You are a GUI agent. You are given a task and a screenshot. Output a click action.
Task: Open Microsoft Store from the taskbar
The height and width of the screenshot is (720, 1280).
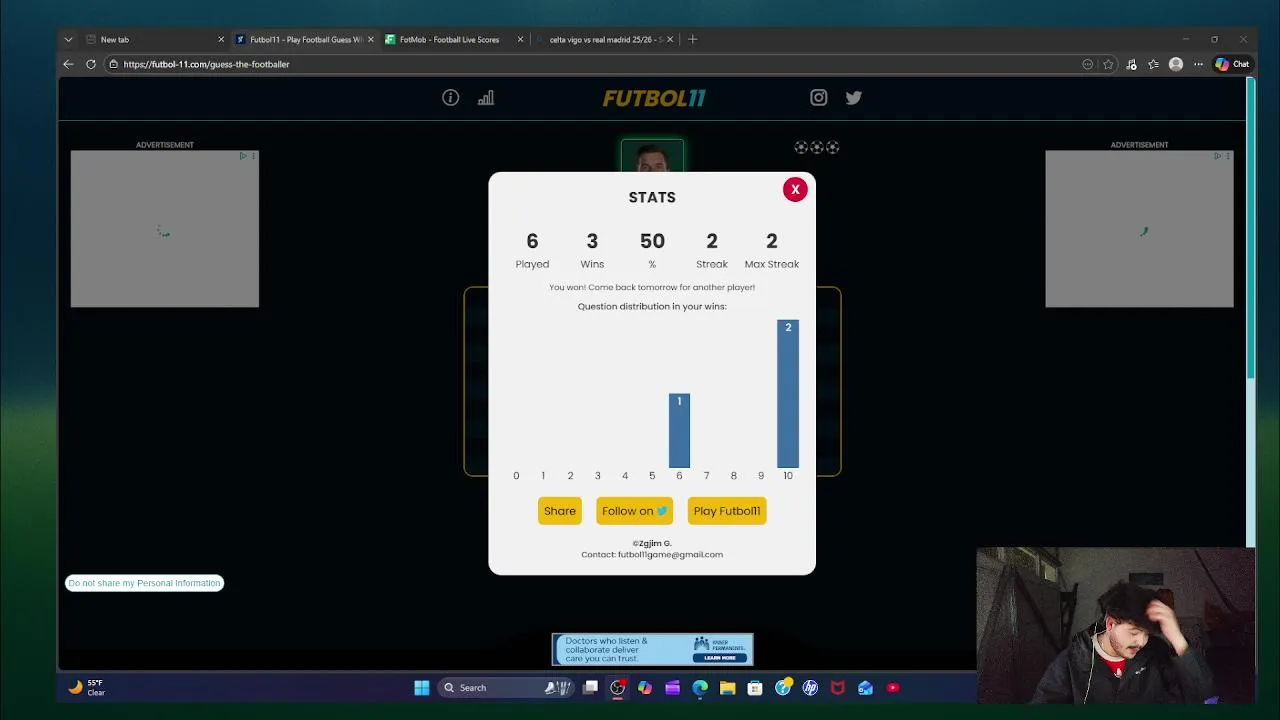(x=755, y=688)
